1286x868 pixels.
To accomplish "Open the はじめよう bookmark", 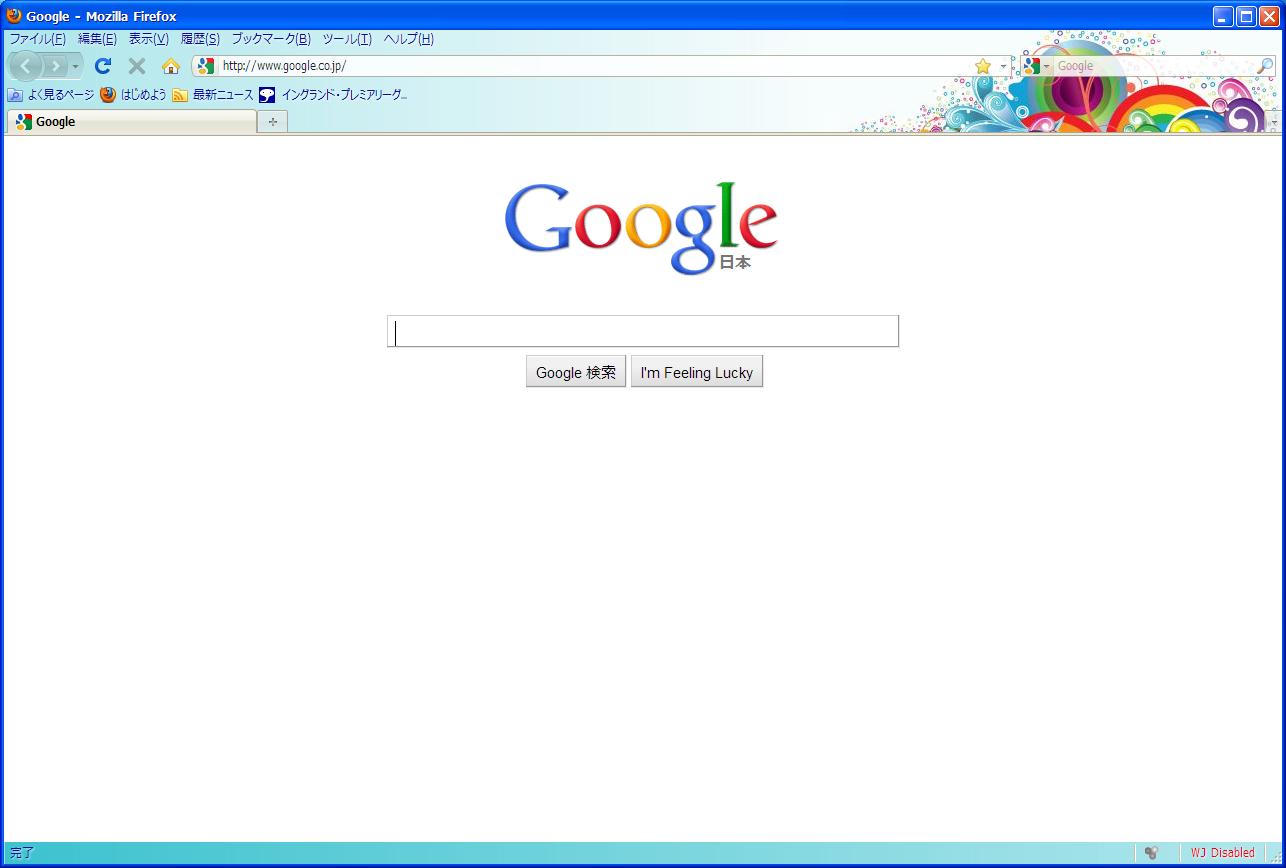I will coord(133,95).
